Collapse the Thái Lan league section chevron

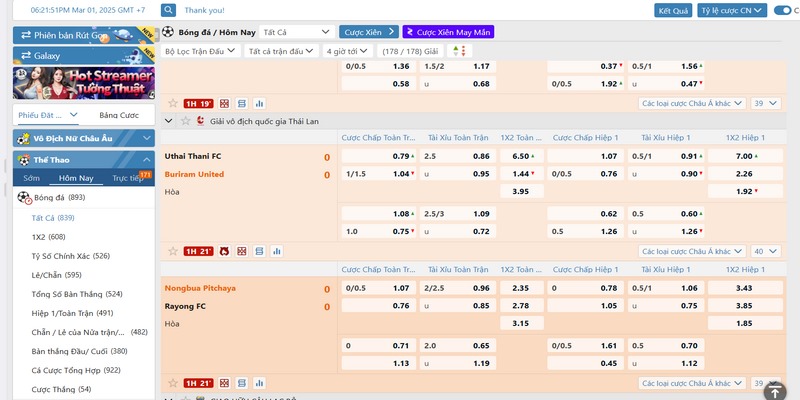[169, 120]
